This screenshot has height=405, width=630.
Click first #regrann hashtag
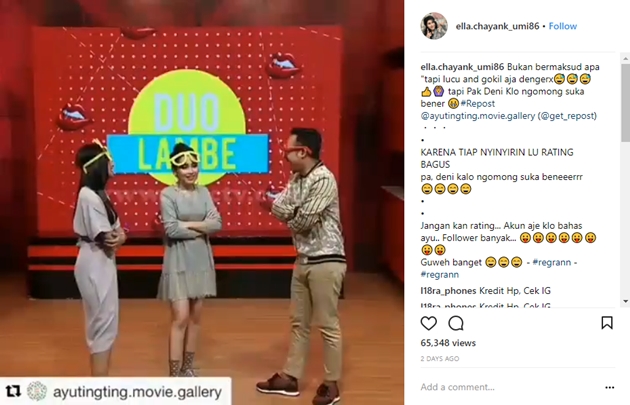coord(552,262)
